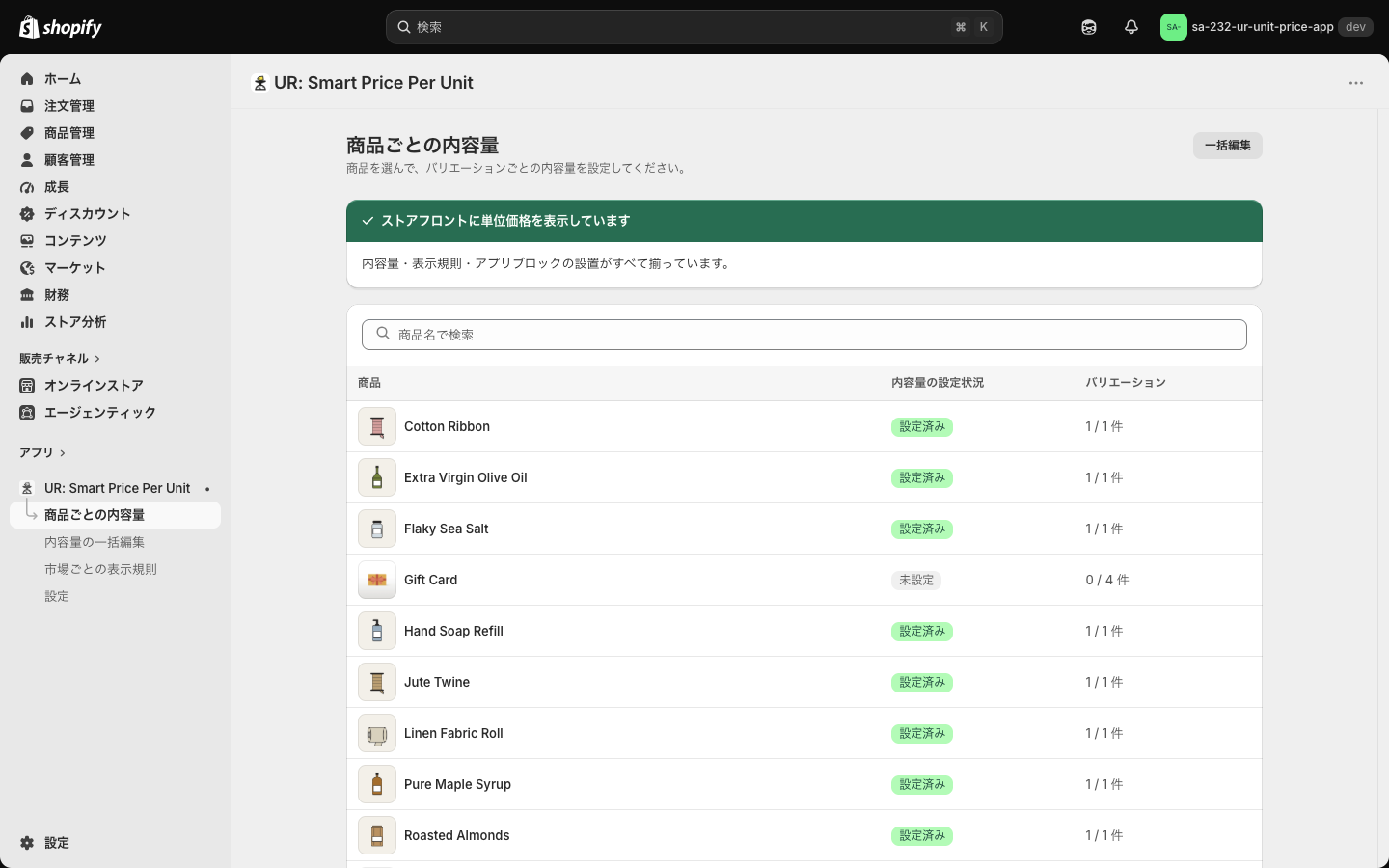Screen dimensions: 1389x868
Task: Click the UR: Smart Price Per Unit app icon in the sidebar
Action: pos(27,488)
